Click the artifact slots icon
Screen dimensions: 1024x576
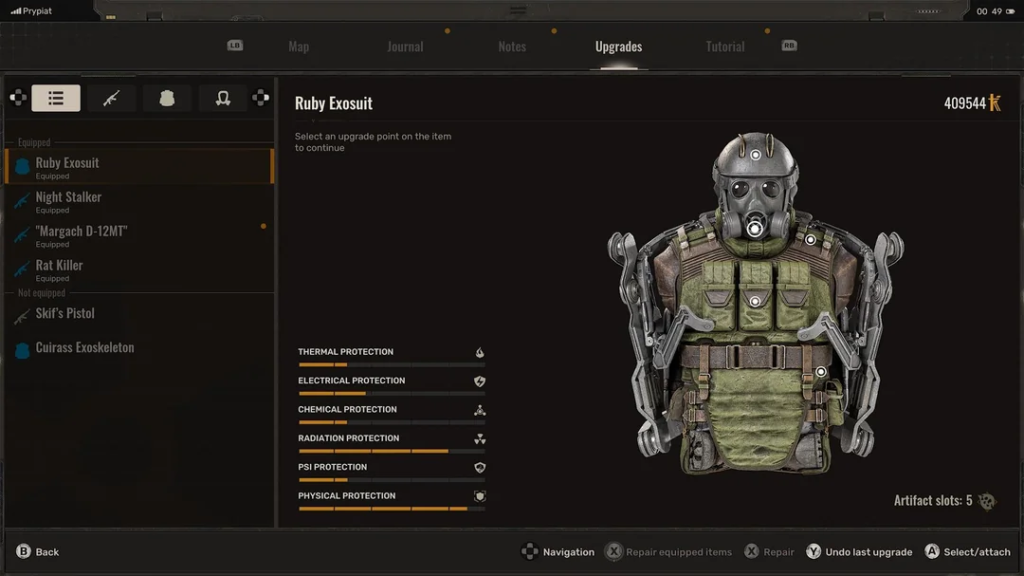pyautogui.click(x=987, y=501)
